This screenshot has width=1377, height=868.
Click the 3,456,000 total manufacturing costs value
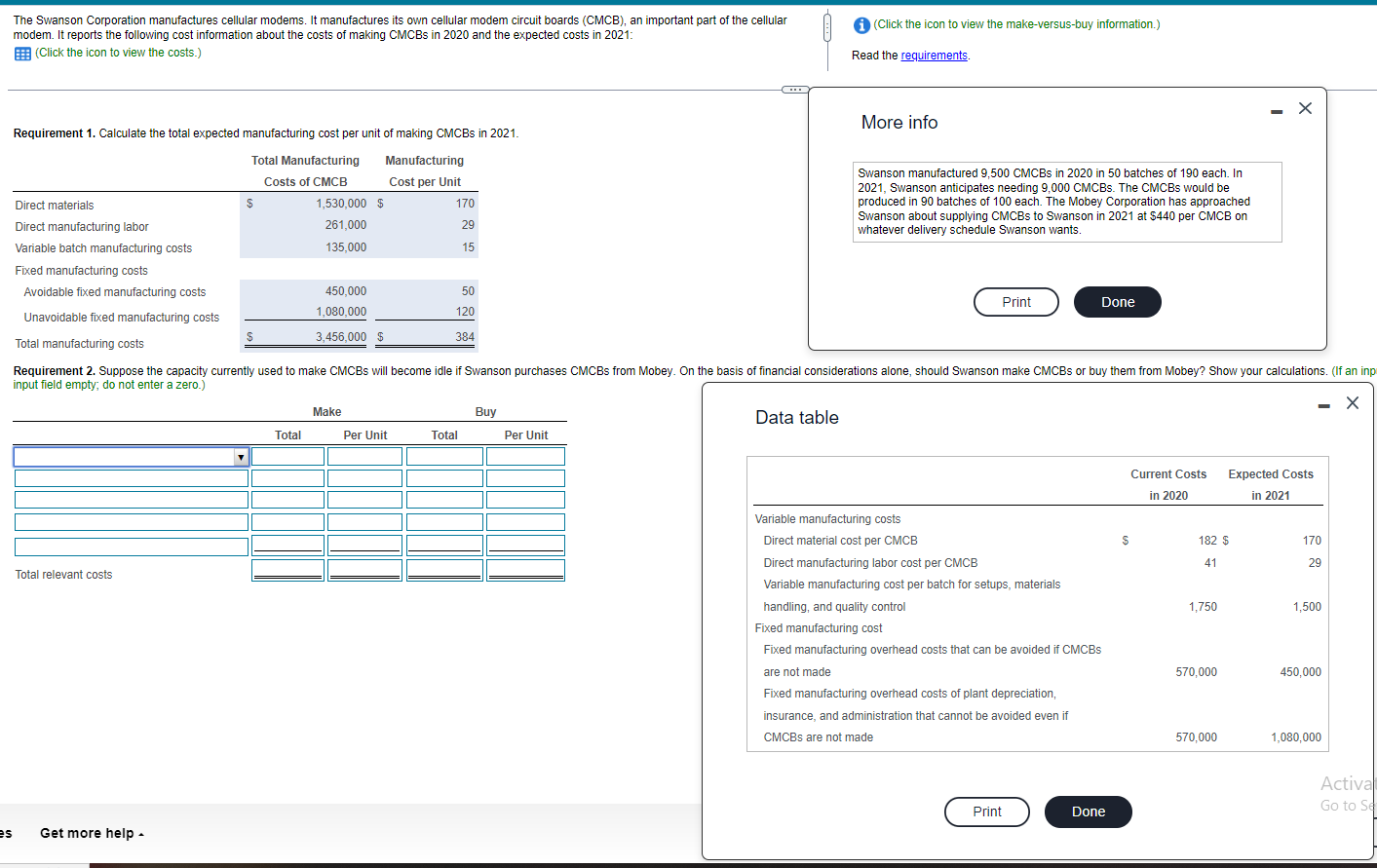pyautogui.click(x=341, y=337)
